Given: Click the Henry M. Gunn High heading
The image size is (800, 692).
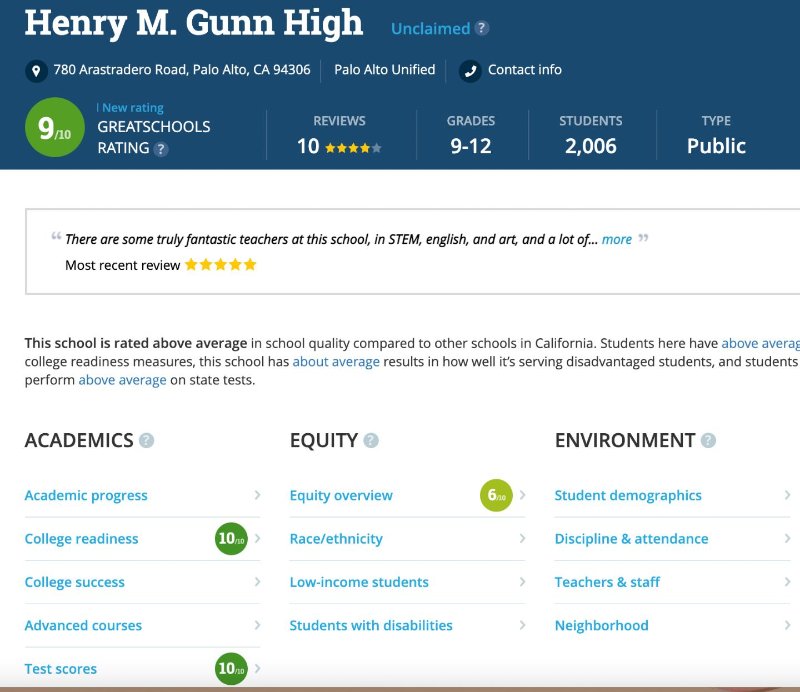Looking at the screenshot, I should pos(194,23).
